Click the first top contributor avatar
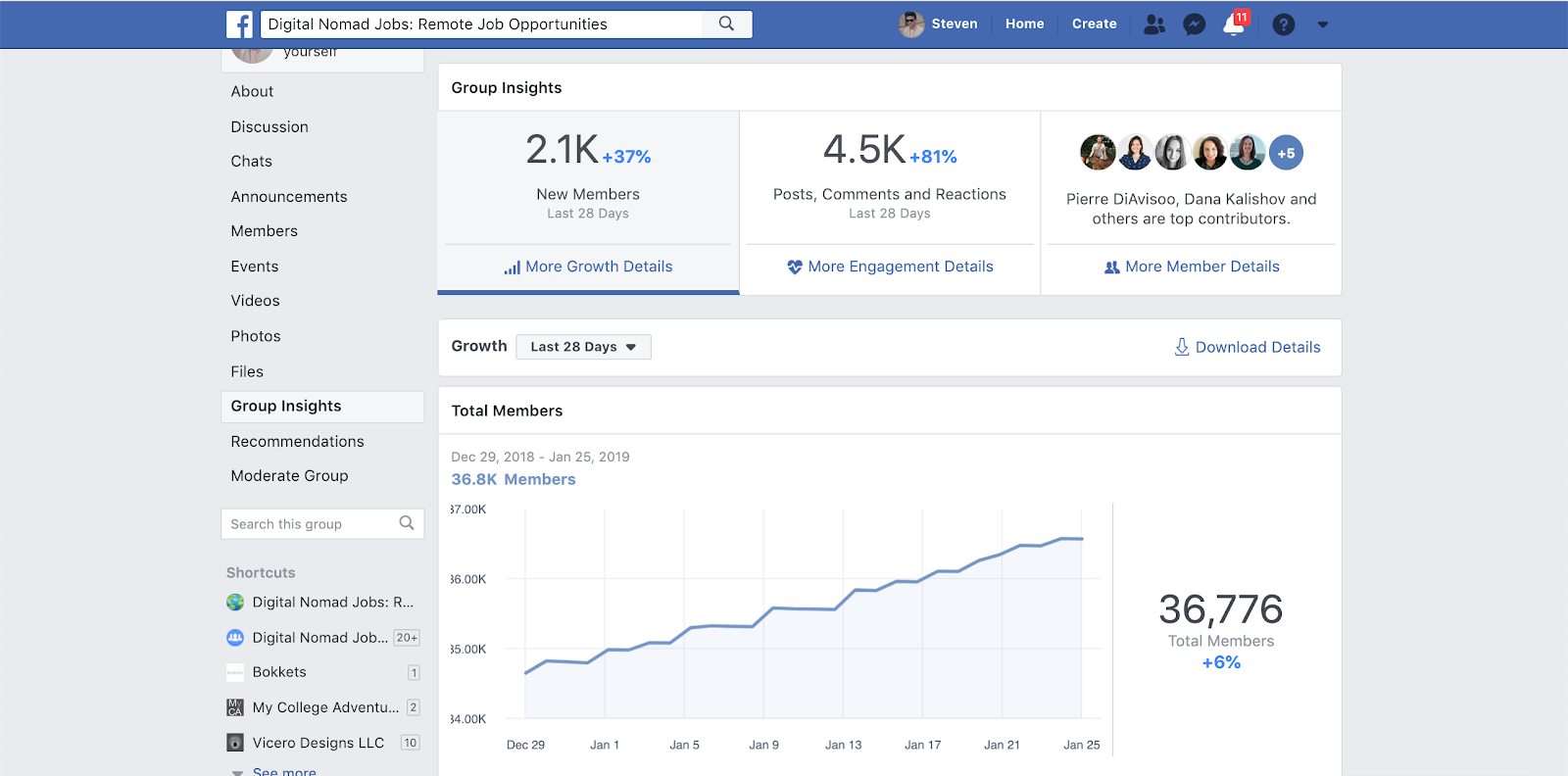 (1098, 153)
